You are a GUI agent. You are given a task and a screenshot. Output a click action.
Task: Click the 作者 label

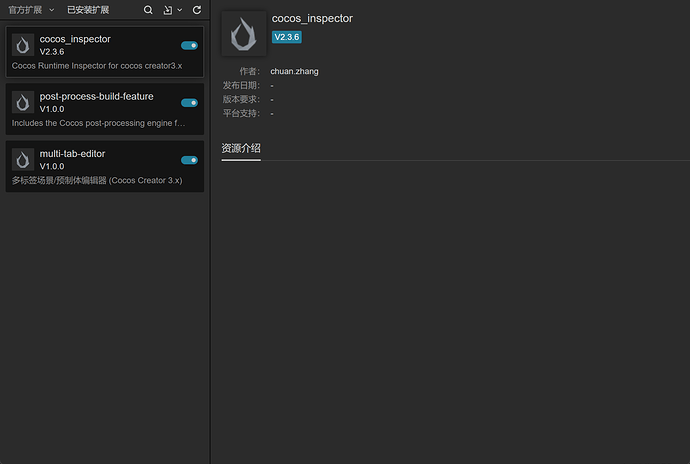(250, 71)
